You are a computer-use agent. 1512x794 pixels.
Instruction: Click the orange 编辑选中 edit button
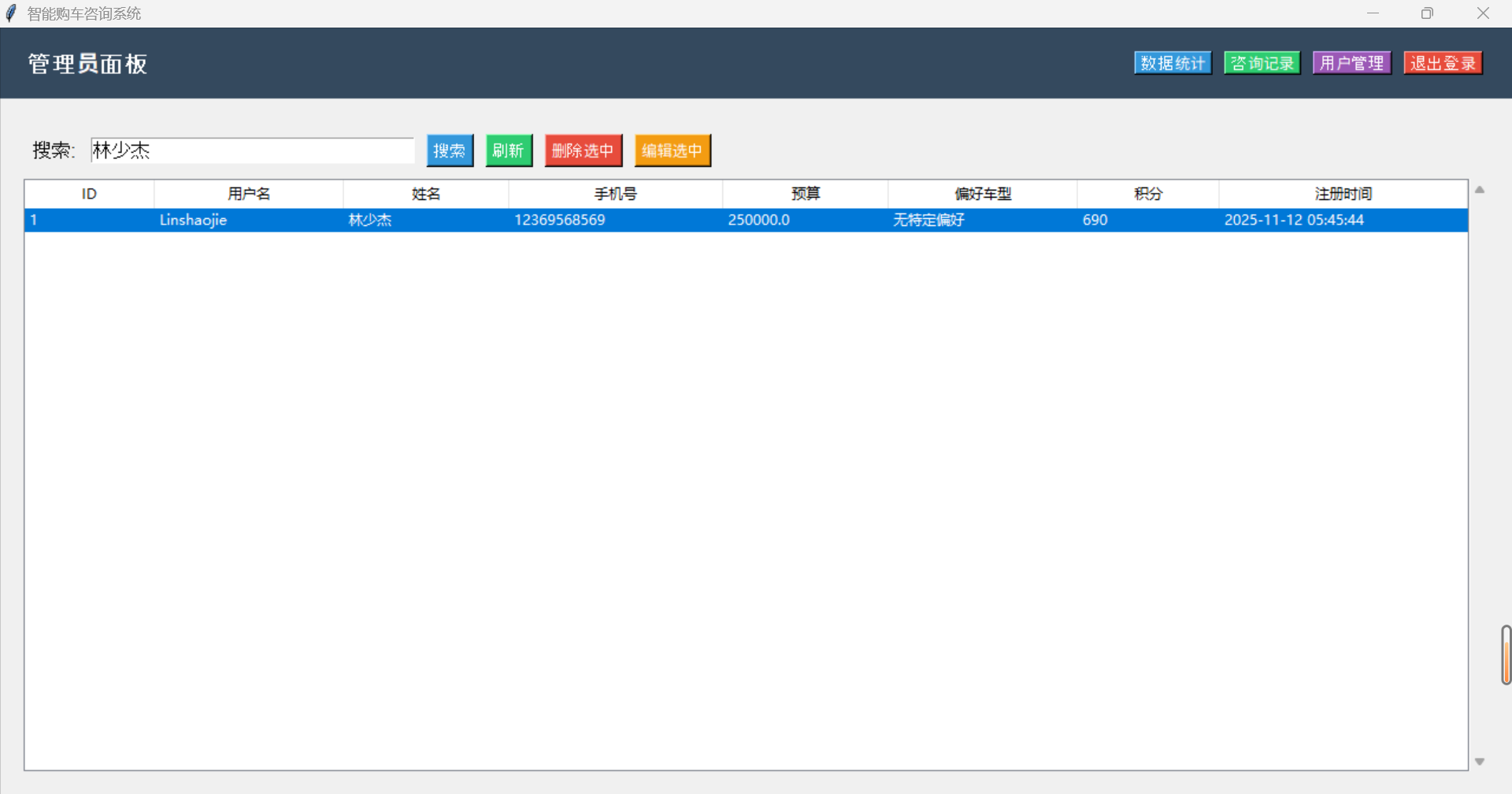pyautogui.click(x=673, y=150)
